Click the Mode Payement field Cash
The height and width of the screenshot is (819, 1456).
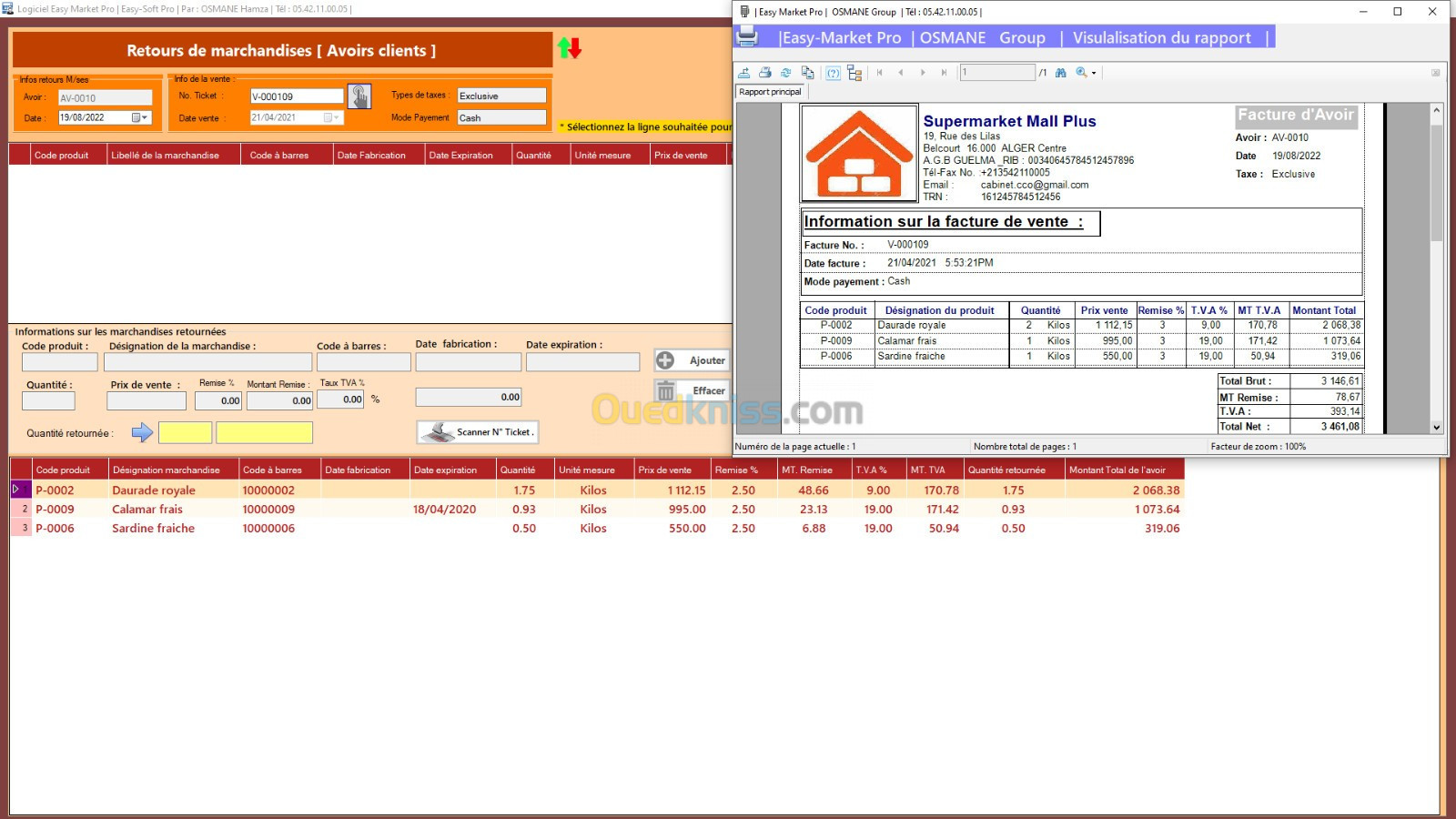click(x=501, y=117)
